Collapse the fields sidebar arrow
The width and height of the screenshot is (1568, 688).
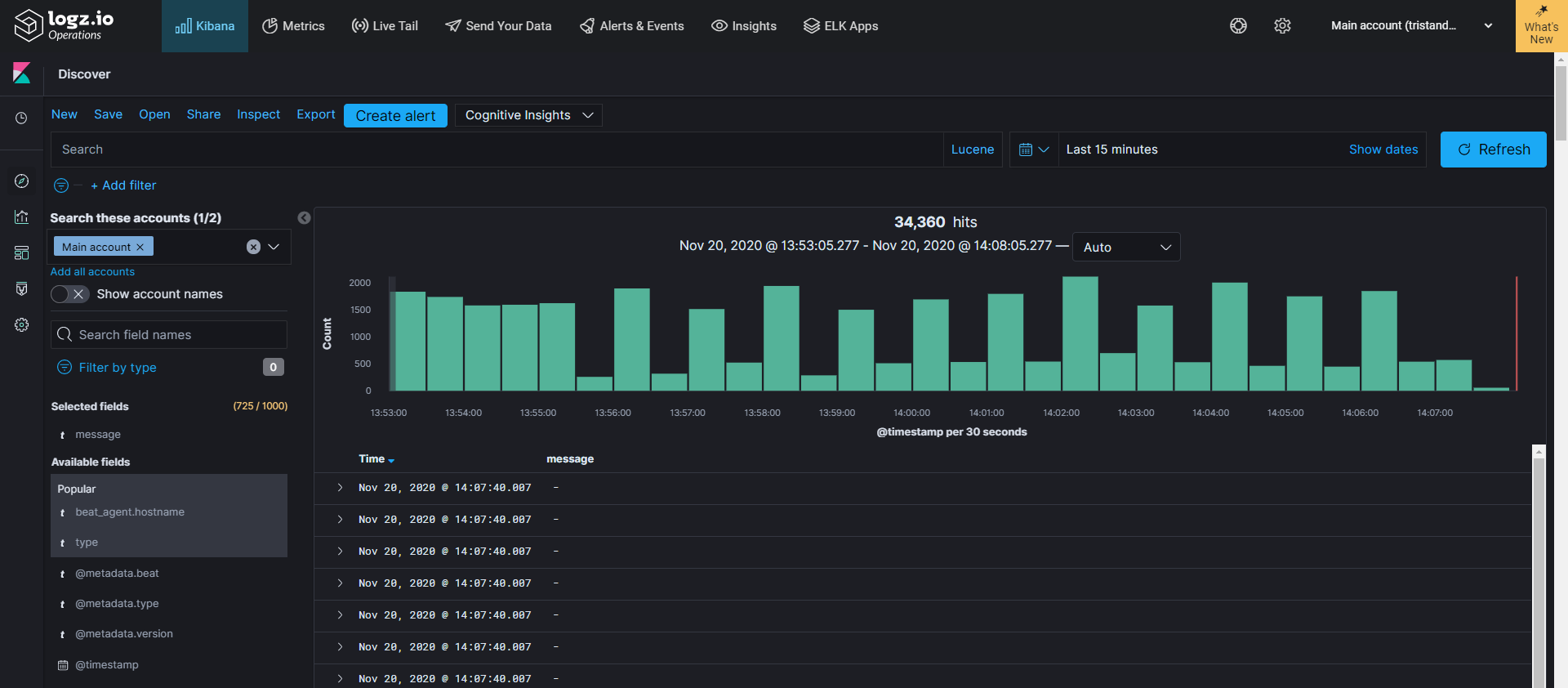[304, 218]
